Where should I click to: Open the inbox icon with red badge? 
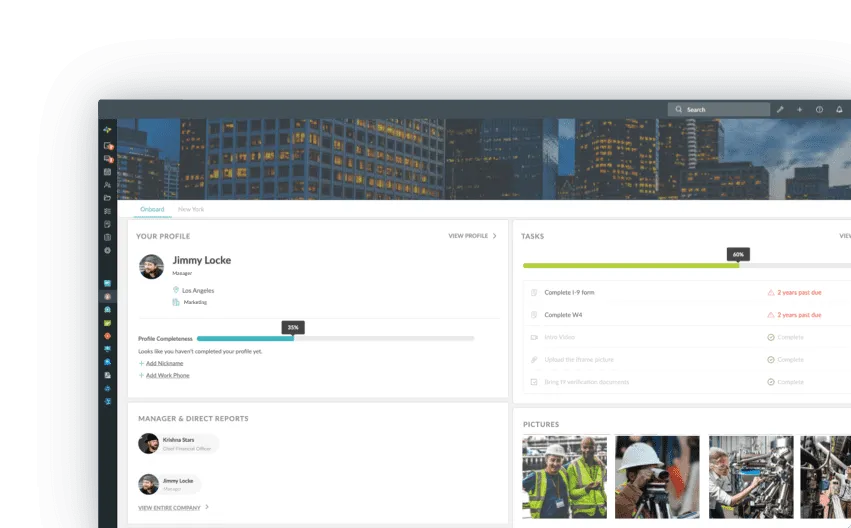point(108,145)
